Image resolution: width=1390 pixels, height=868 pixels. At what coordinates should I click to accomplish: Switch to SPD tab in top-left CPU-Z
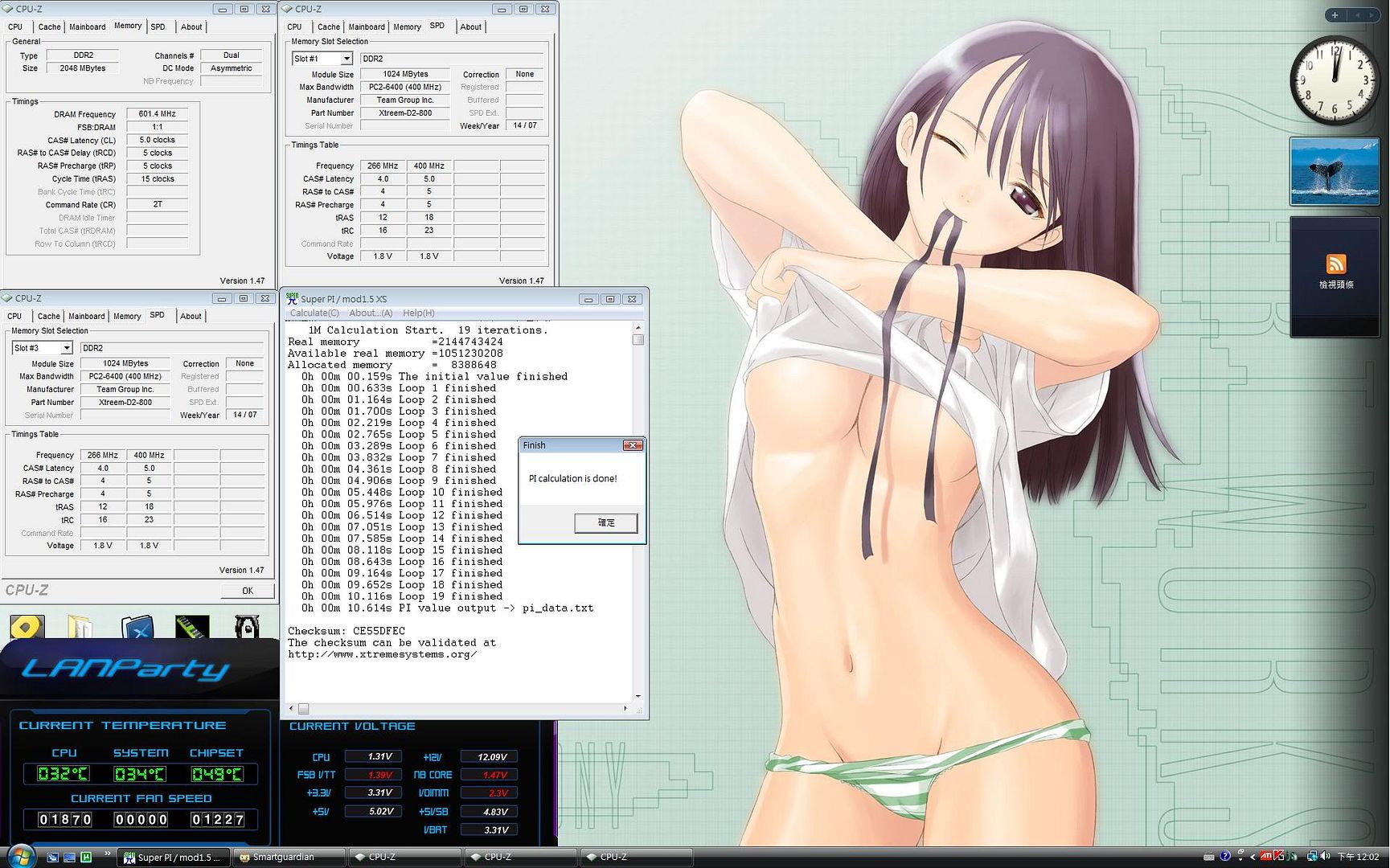point(158,27)
